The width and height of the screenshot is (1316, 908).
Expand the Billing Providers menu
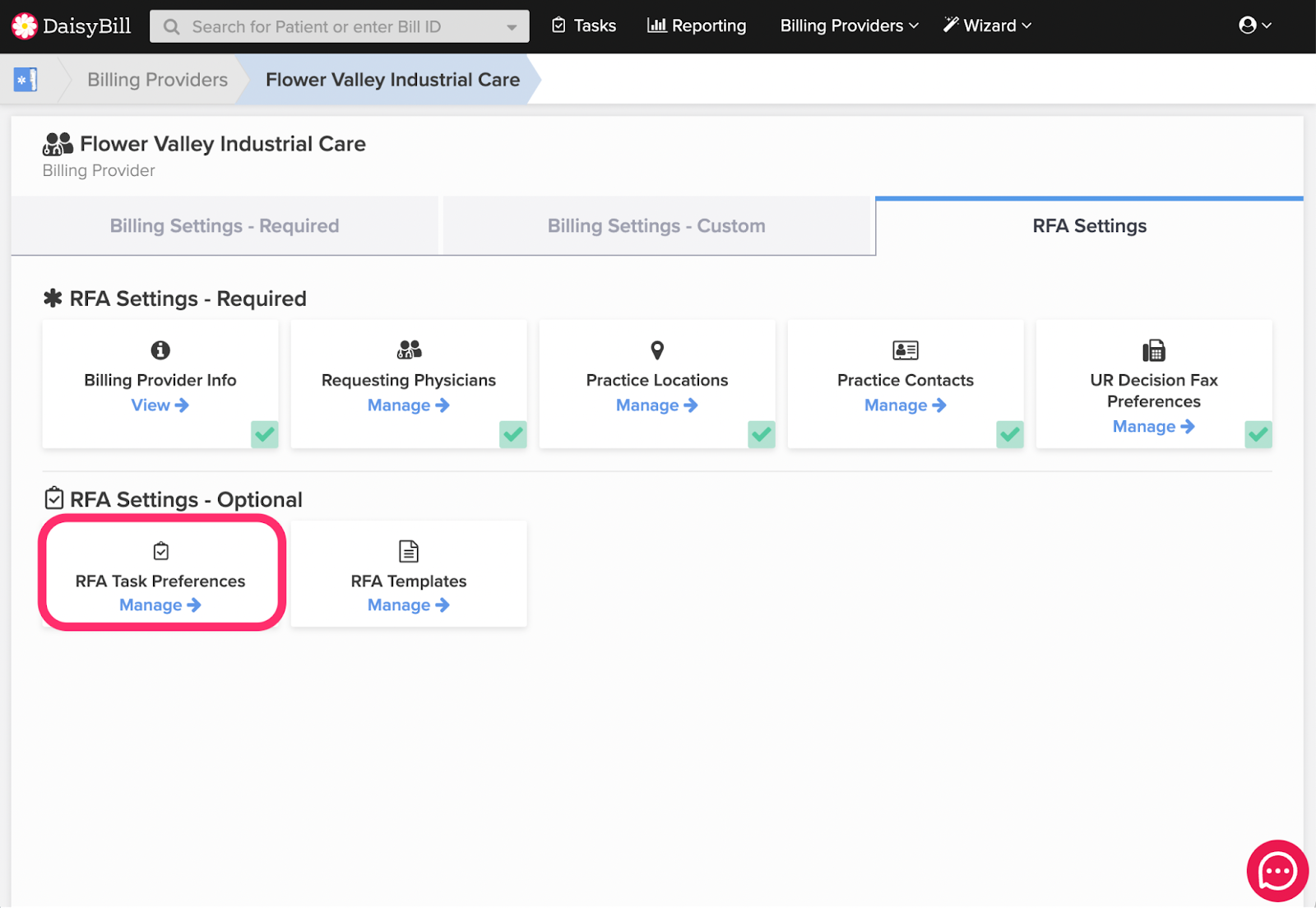850,25
